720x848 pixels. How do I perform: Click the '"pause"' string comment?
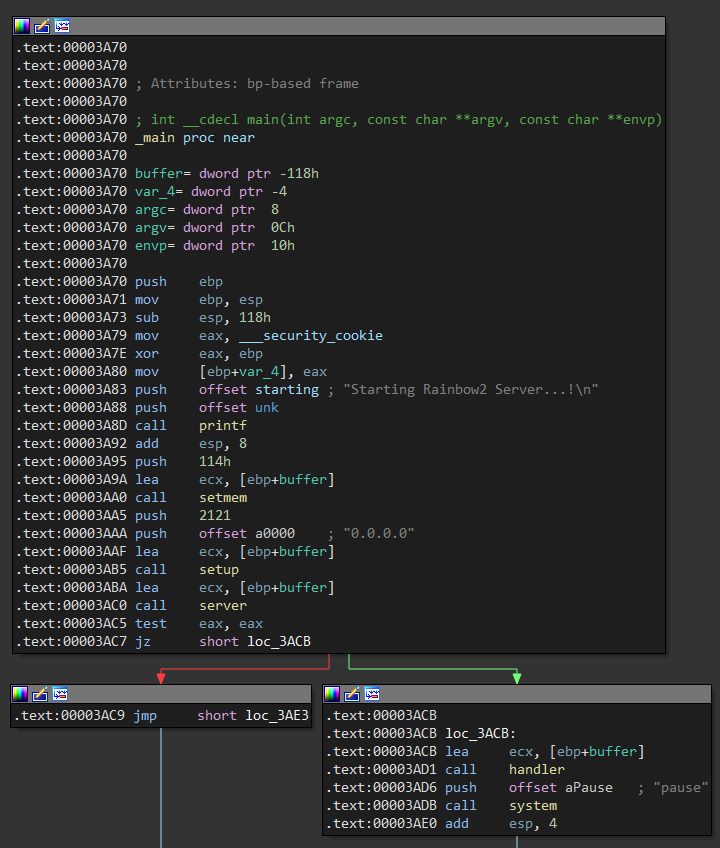[x=681, y=788]
